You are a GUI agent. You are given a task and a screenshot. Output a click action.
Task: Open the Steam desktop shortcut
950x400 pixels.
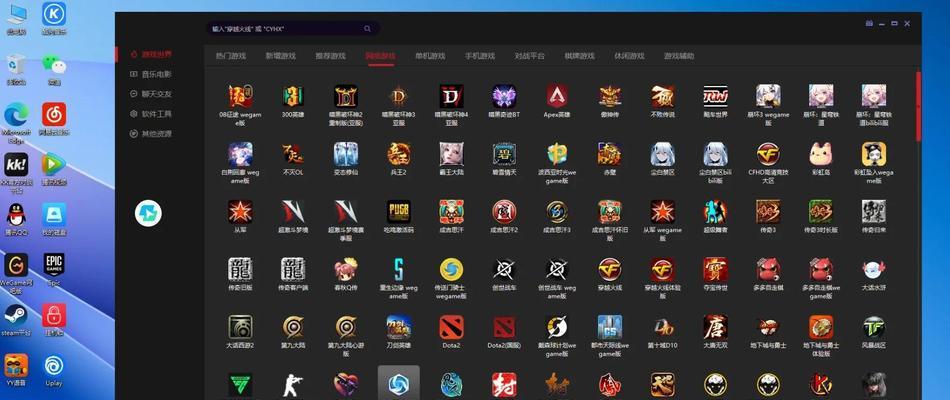point(16,320)
